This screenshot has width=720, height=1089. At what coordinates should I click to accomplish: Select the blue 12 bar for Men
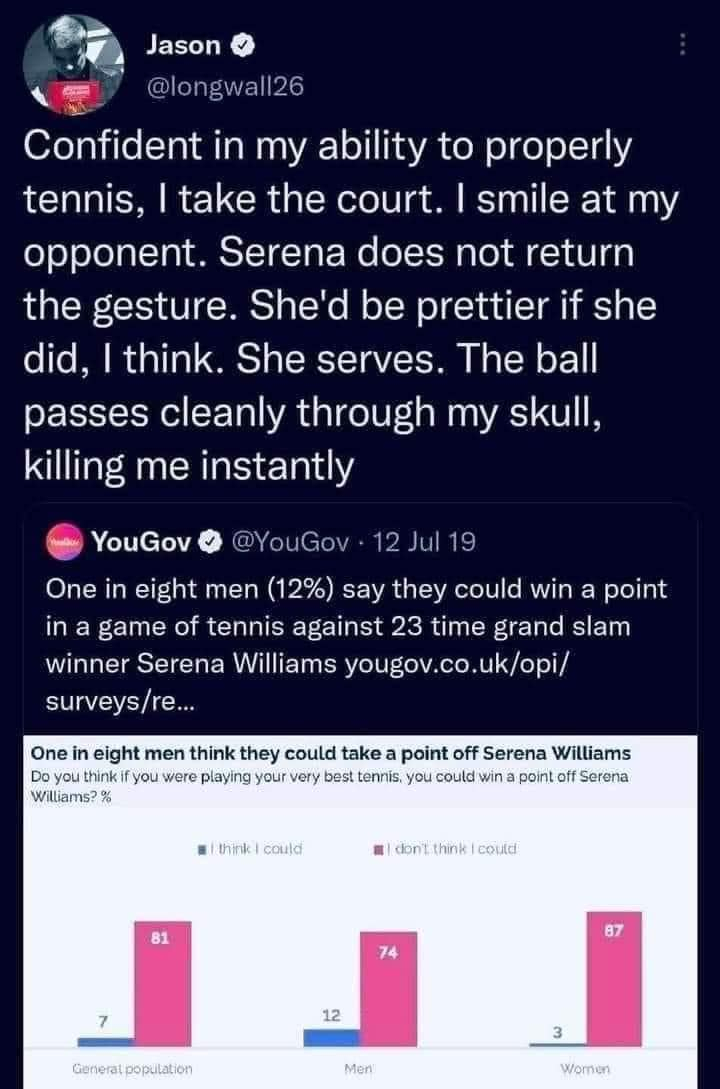click(331, 1038)
